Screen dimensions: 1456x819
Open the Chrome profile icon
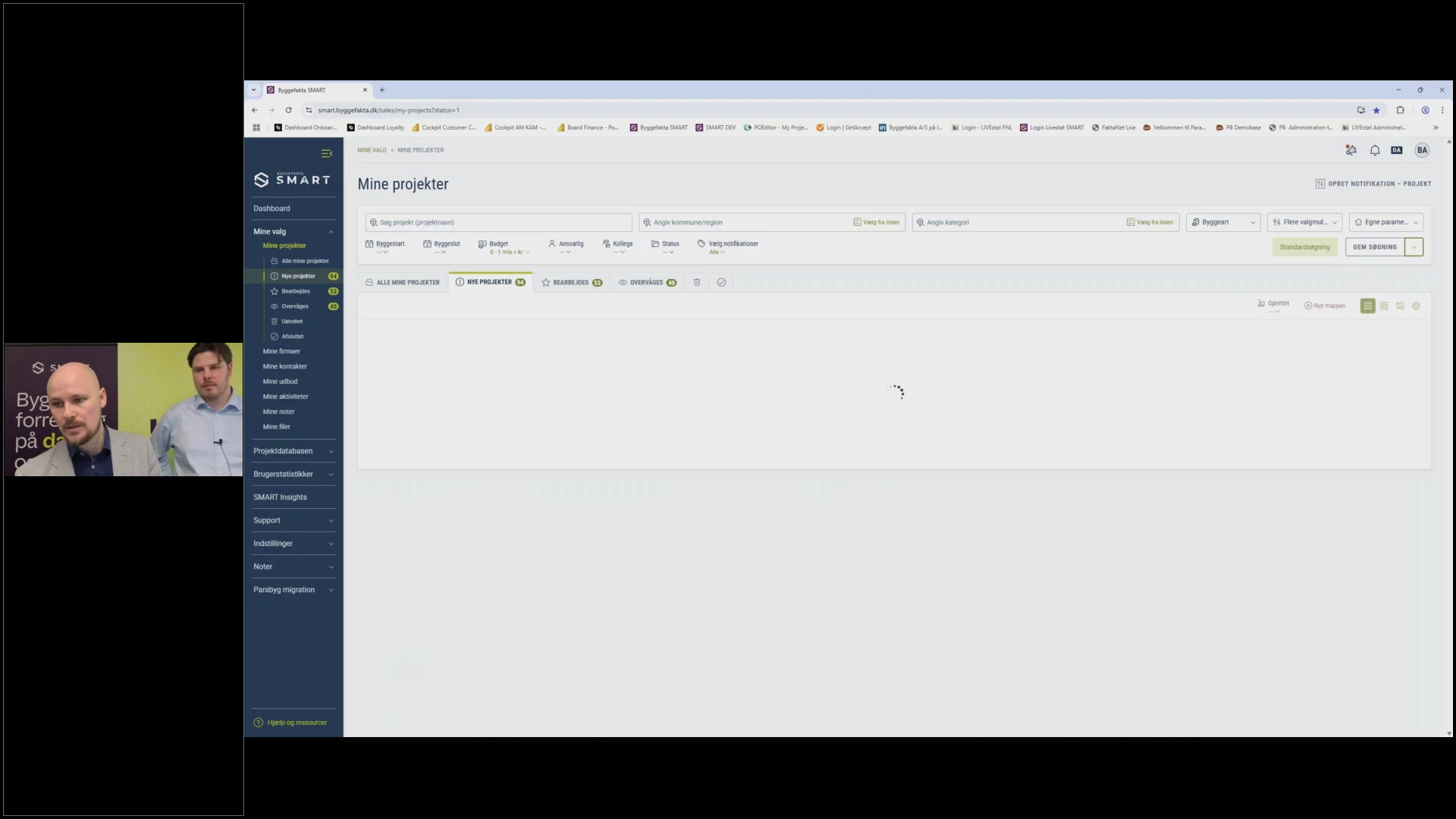1425,110
